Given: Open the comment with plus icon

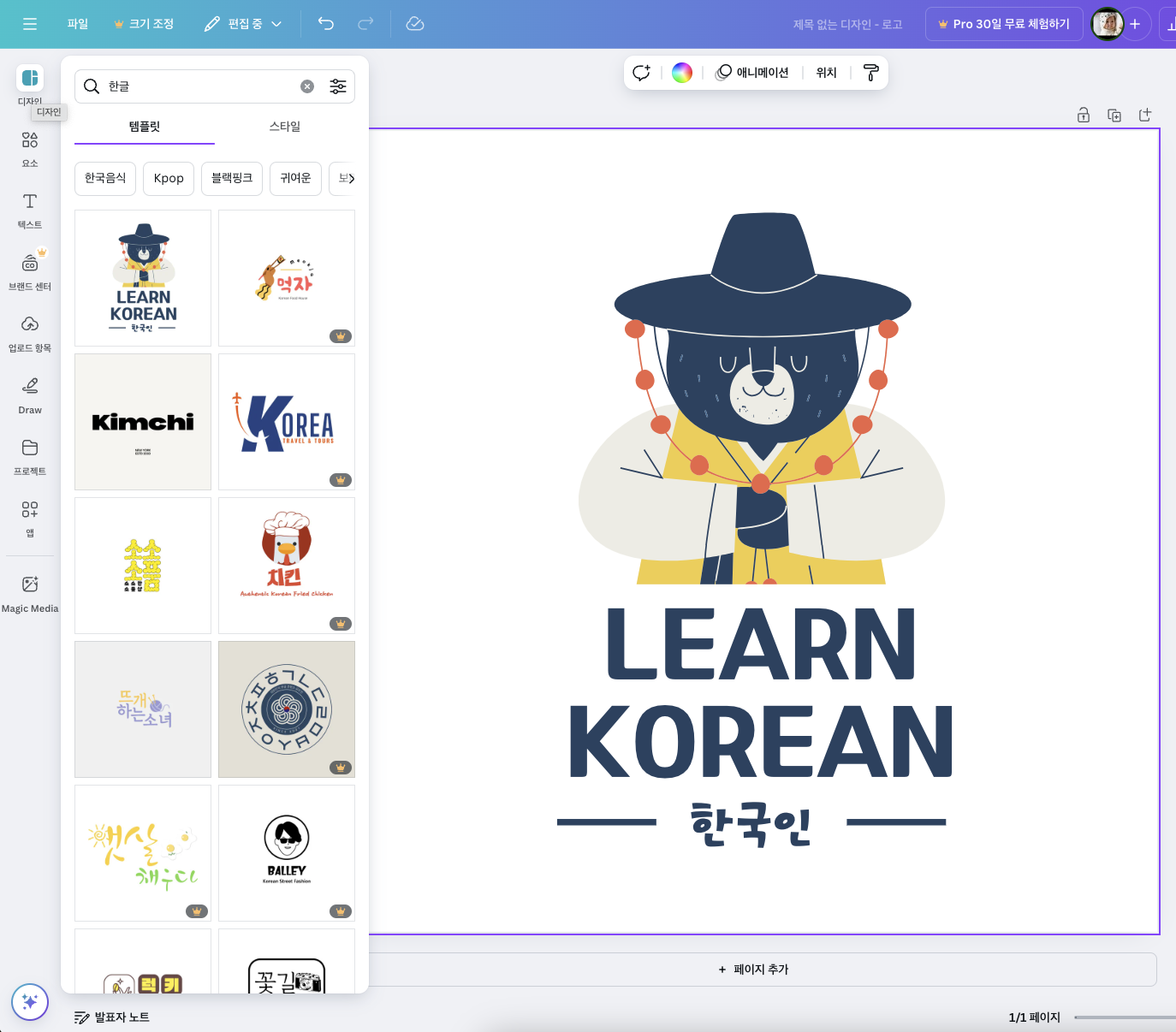Looking at the screenshot, I should pyautogui.click(x=642, y=73).
